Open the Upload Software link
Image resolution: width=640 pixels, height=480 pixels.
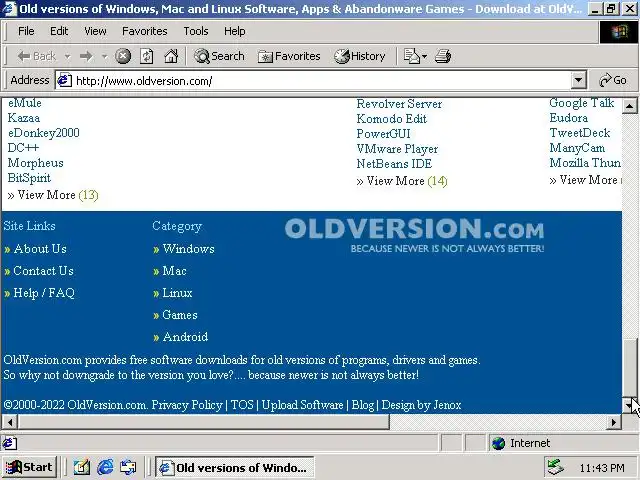coord(302,405)
